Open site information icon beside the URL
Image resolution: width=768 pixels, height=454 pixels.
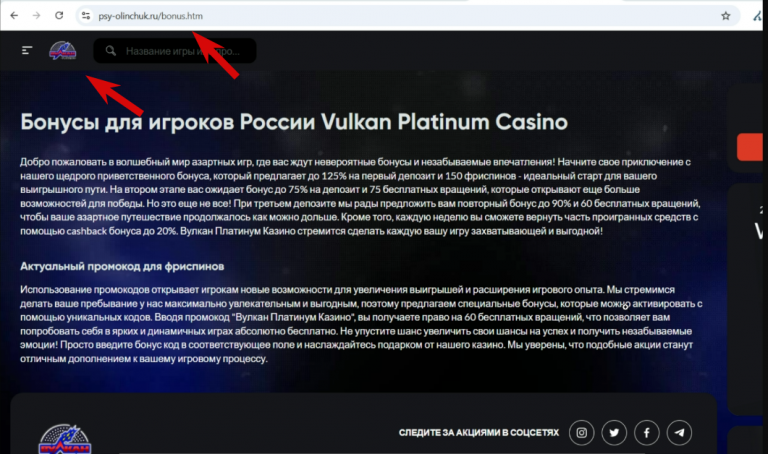[86, 16]
